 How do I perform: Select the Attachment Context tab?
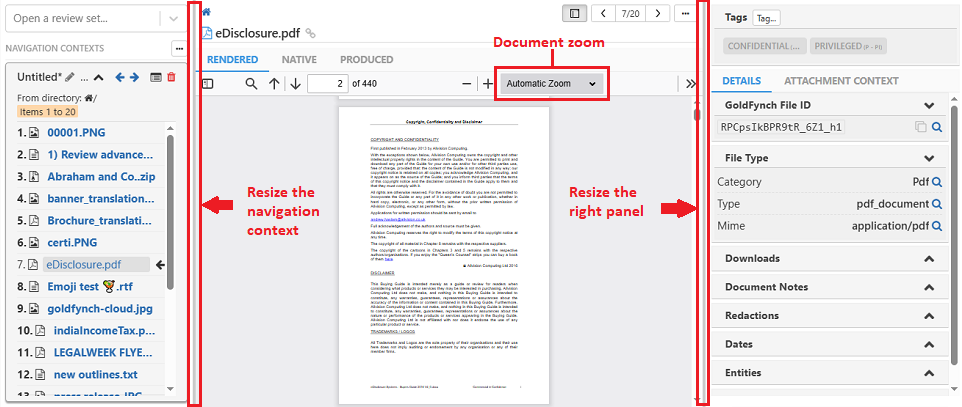(841, 81)
